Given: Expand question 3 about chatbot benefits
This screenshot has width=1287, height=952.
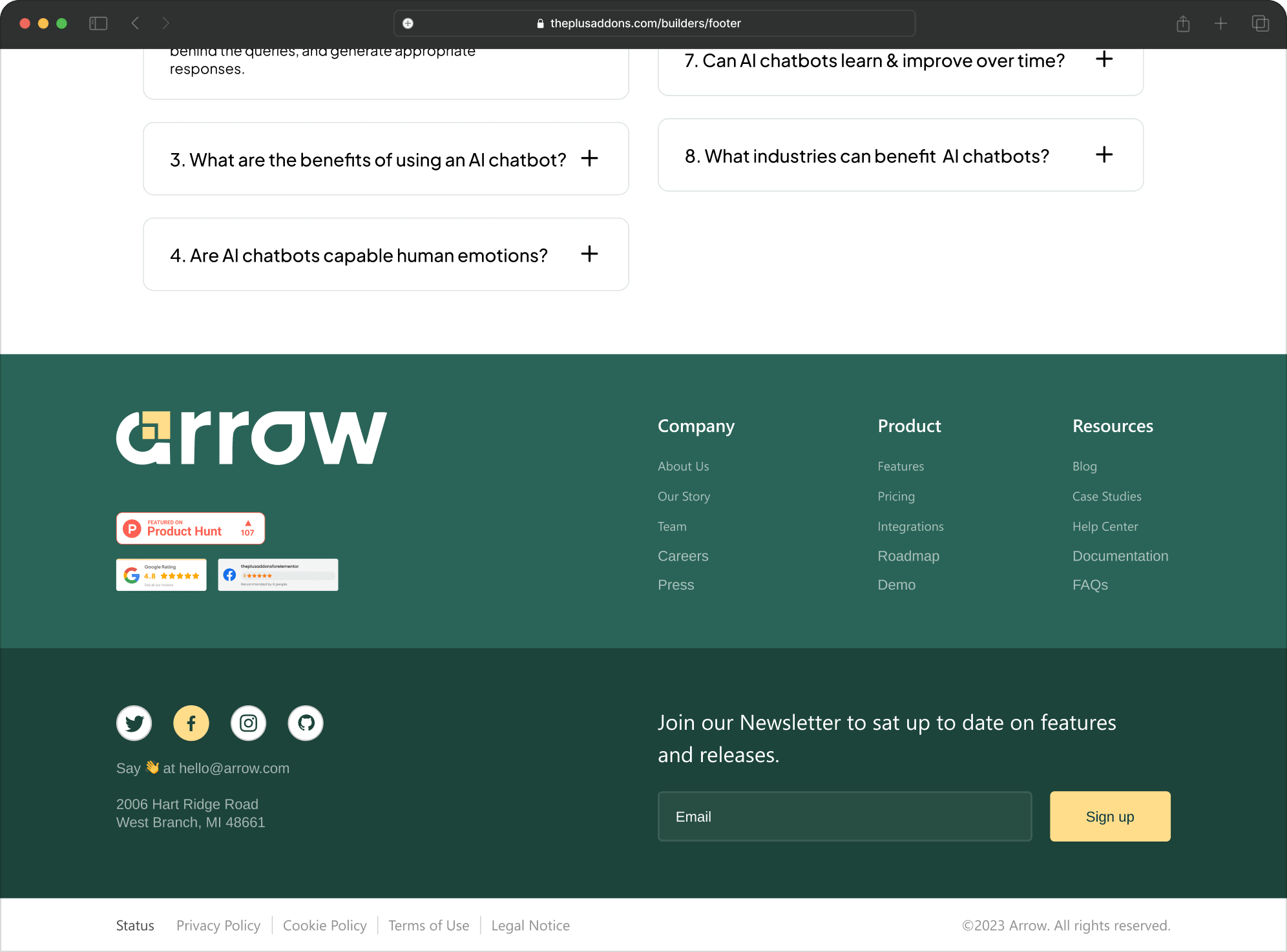Looking at the screenshot, I should [x=589, y=158].
